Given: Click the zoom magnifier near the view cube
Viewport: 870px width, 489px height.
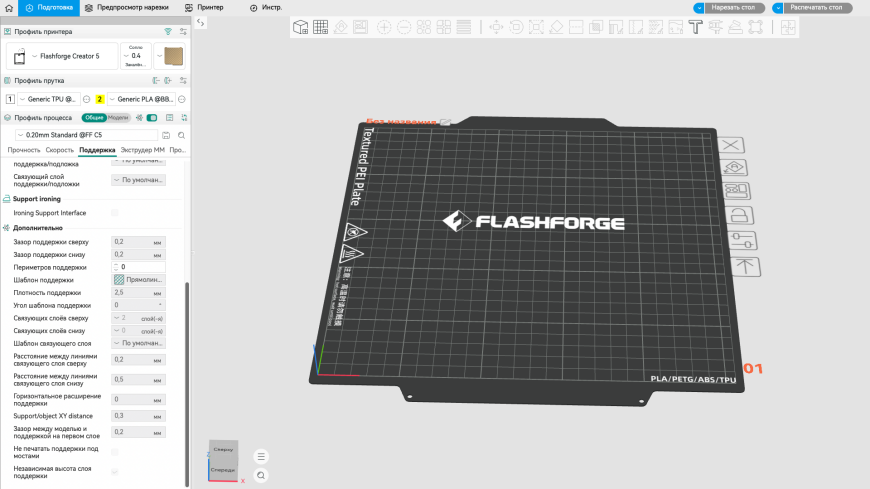Looking at the screenshot, I should pos(261,475).
